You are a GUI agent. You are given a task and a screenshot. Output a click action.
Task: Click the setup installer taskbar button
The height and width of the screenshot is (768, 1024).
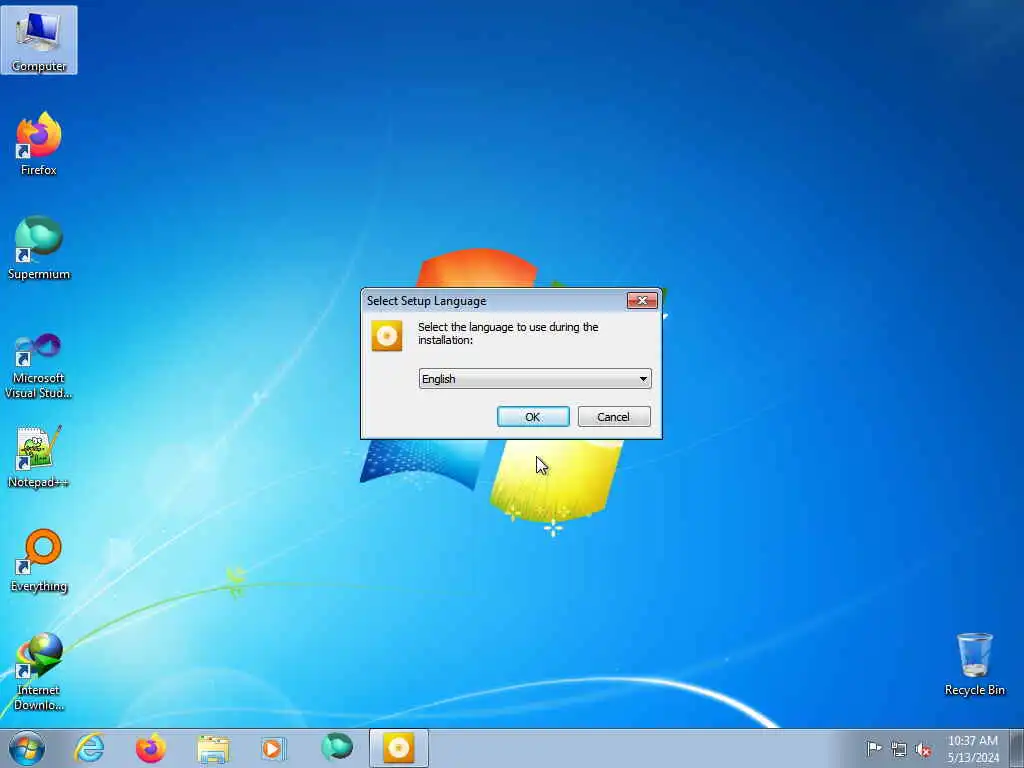tap(398, 748)
